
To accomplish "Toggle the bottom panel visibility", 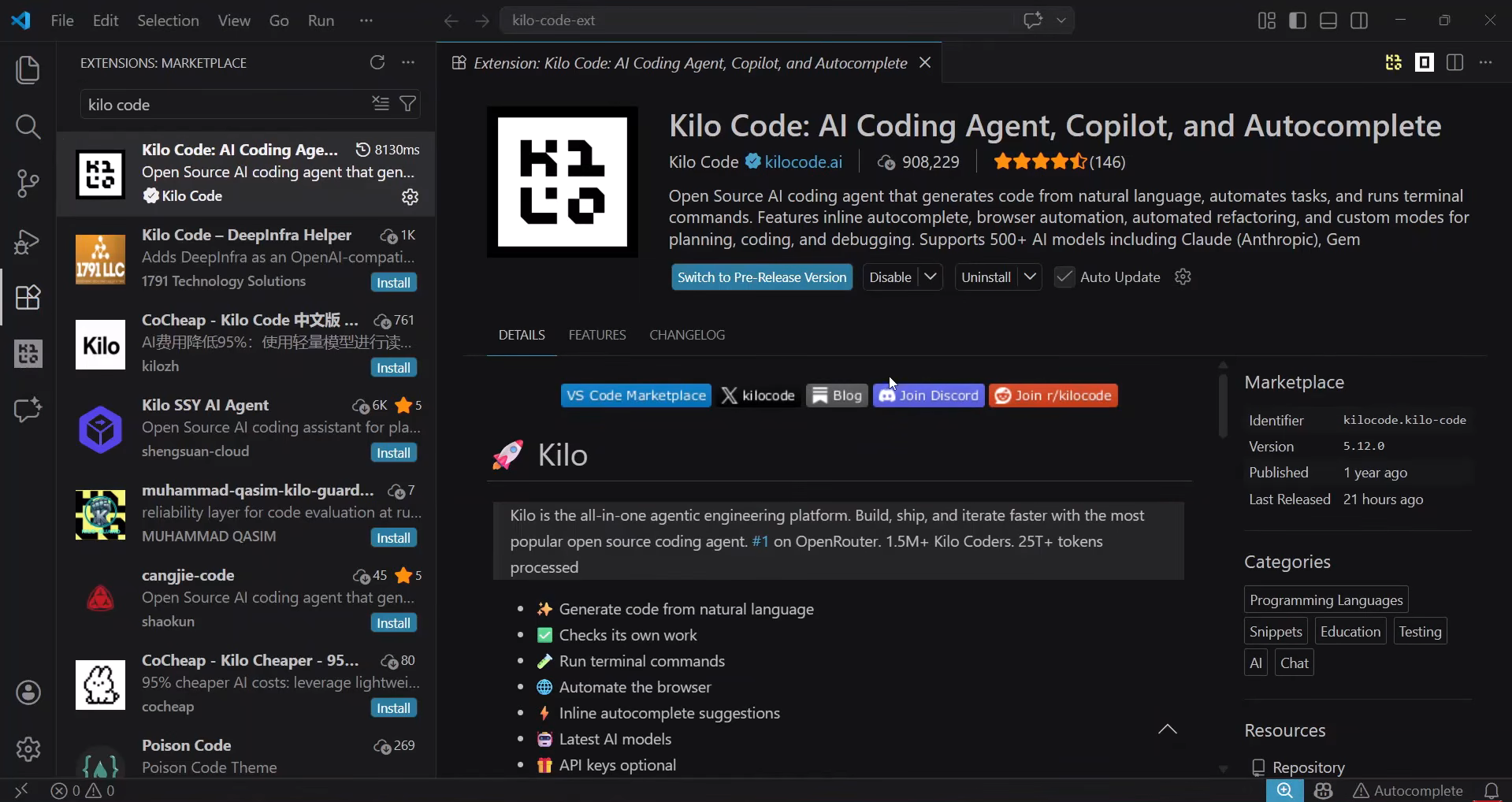I will point(1328,20).
